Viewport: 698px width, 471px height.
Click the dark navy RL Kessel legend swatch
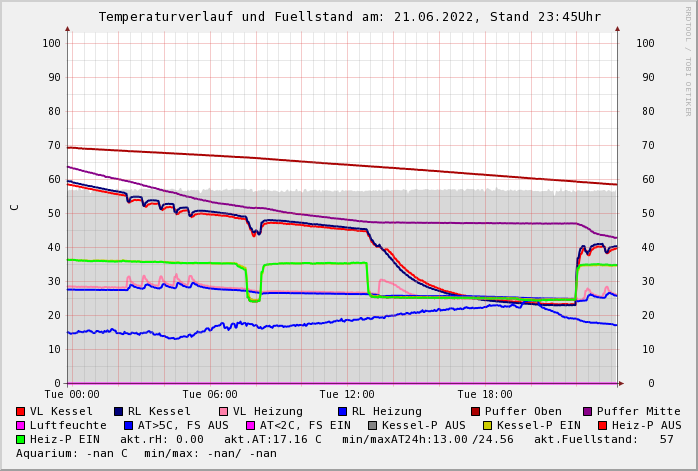pos(118,411)
